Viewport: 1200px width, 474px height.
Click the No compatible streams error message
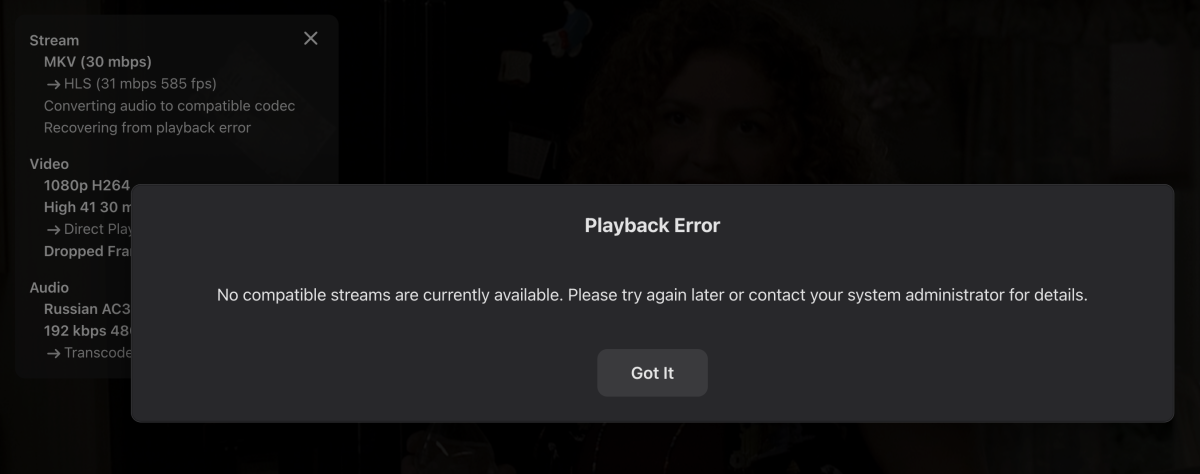pos(652,296)
